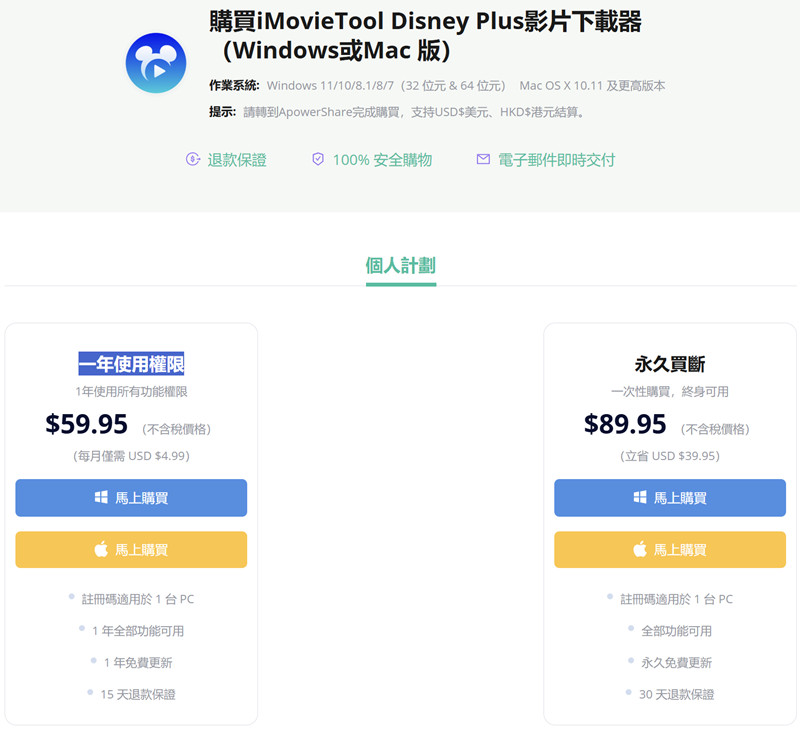Click Windows logo in lifetime plan buy button
The height and width of the screenshot is (729, 800).
tap(640, 497)
